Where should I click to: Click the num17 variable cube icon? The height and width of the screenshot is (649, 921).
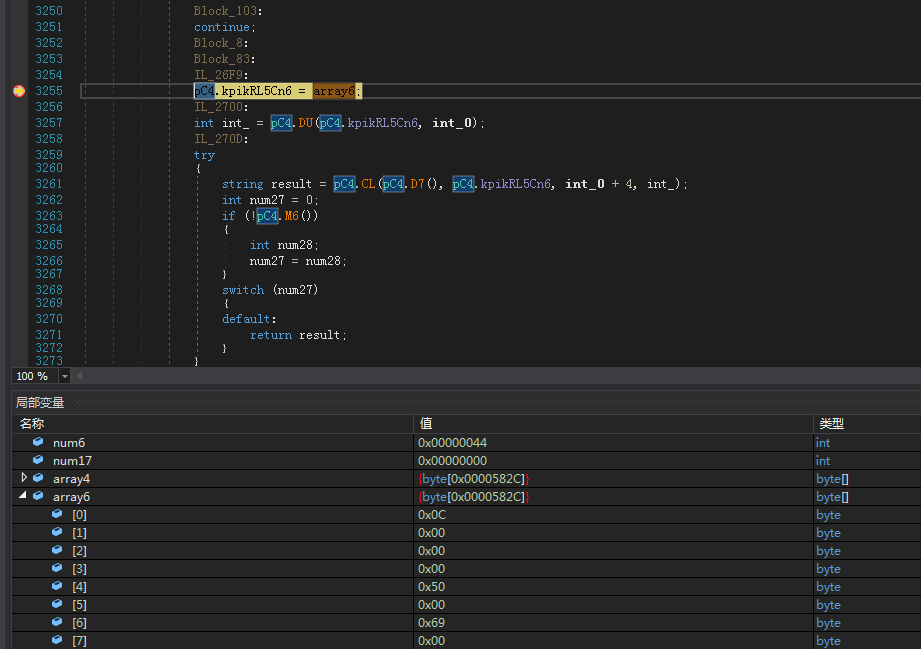38,460
